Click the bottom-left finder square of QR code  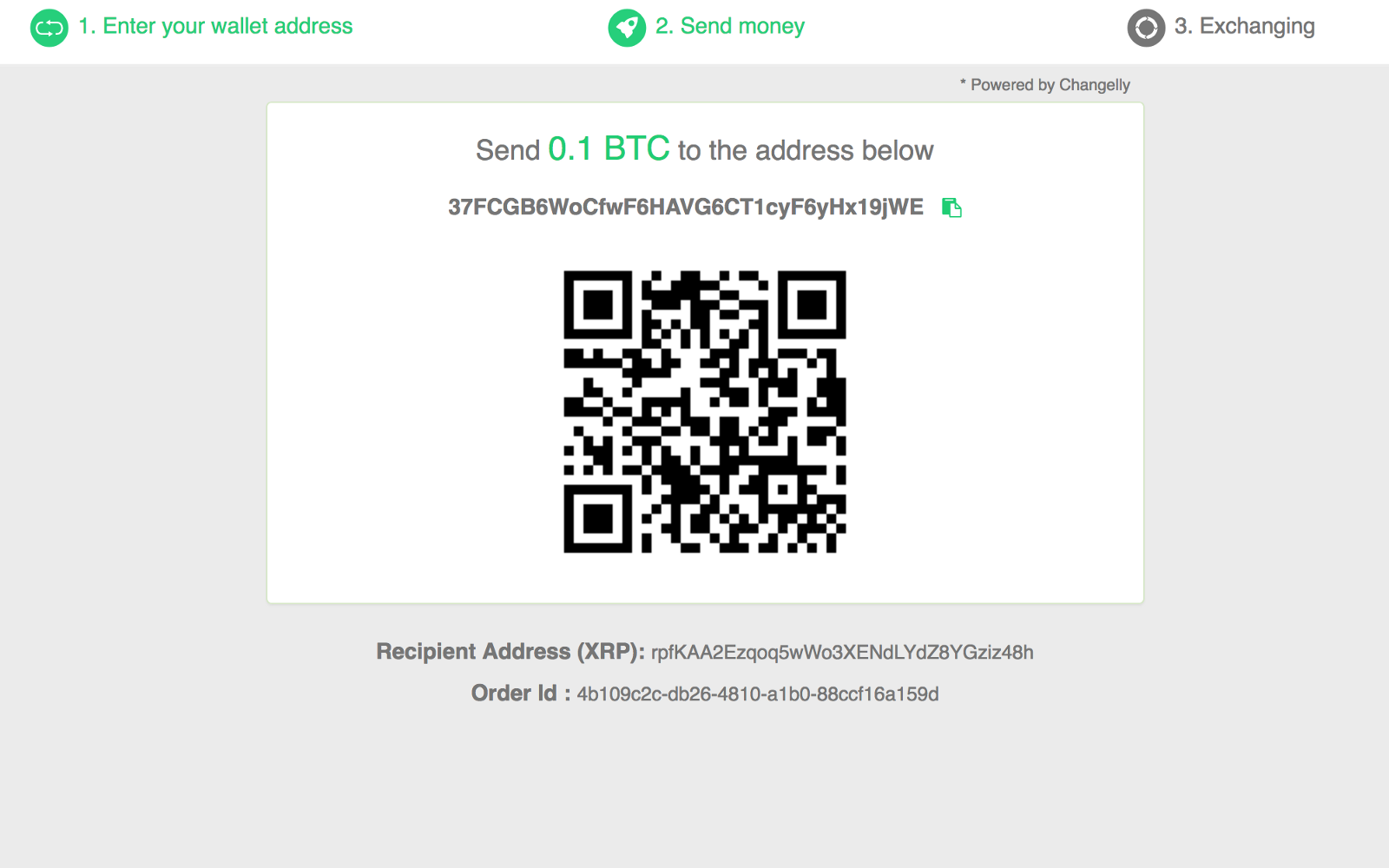point(597,519)
